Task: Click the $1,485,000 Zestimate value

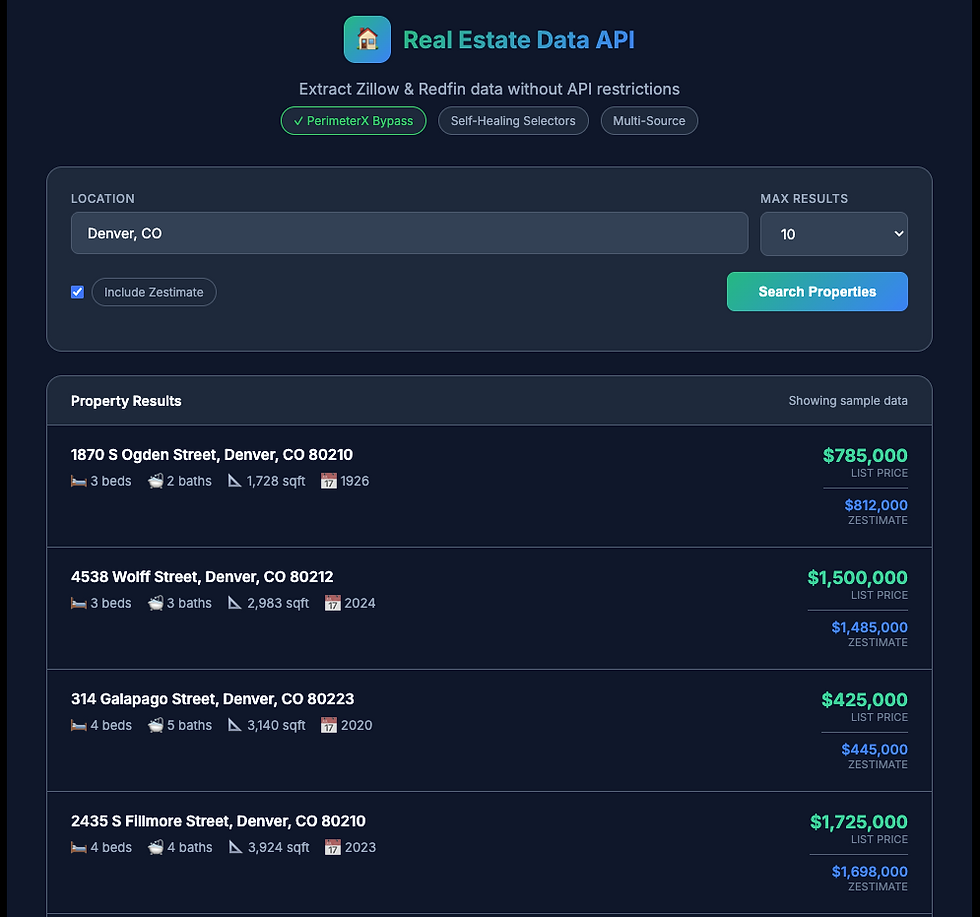Action: coord(869,627)
